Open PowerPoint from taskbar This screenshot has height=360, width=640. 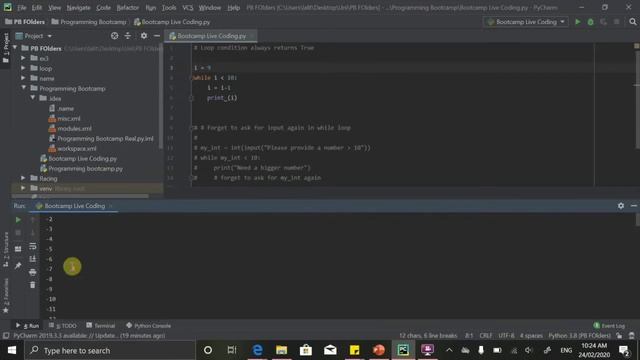pyautogui.click(x=379, y=350)
